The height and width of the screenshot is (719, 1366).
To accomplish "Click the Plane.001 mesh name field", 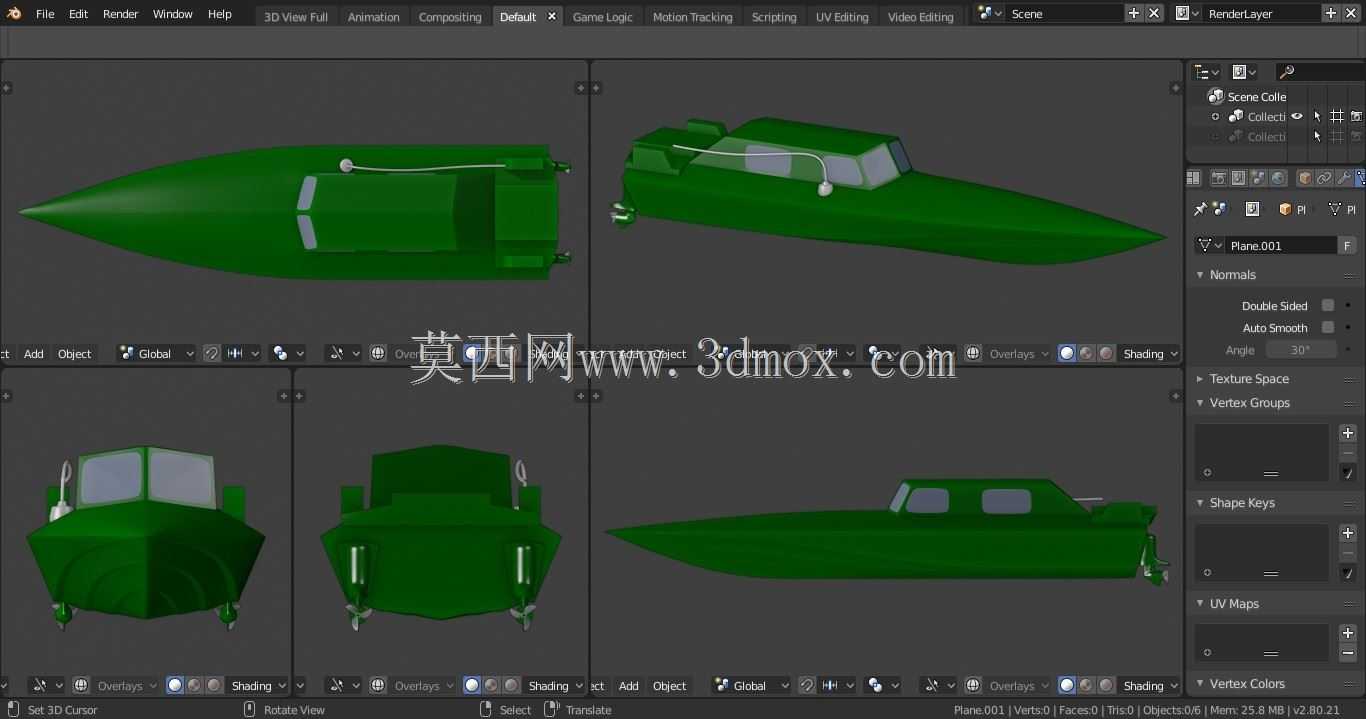I will 1282,246.
